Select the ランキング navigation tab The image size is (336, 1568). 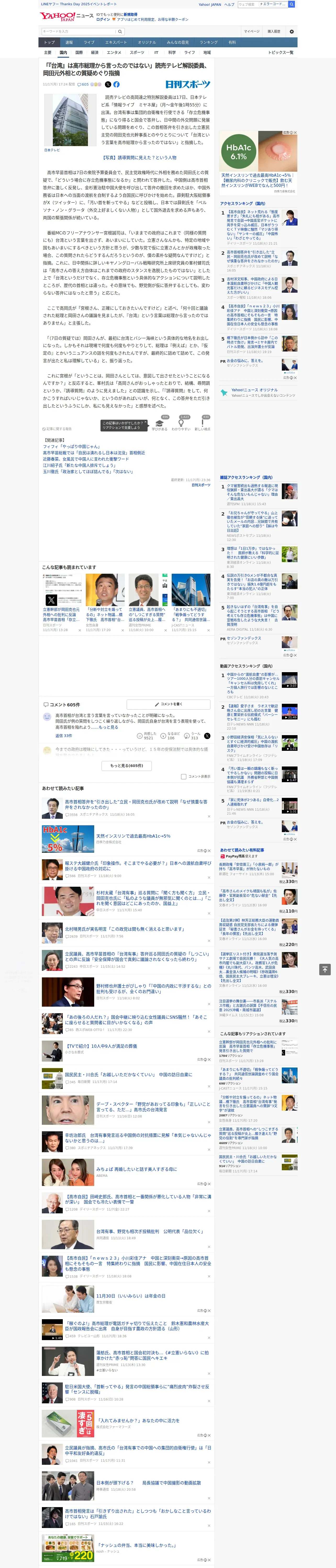tap(209, 43)
